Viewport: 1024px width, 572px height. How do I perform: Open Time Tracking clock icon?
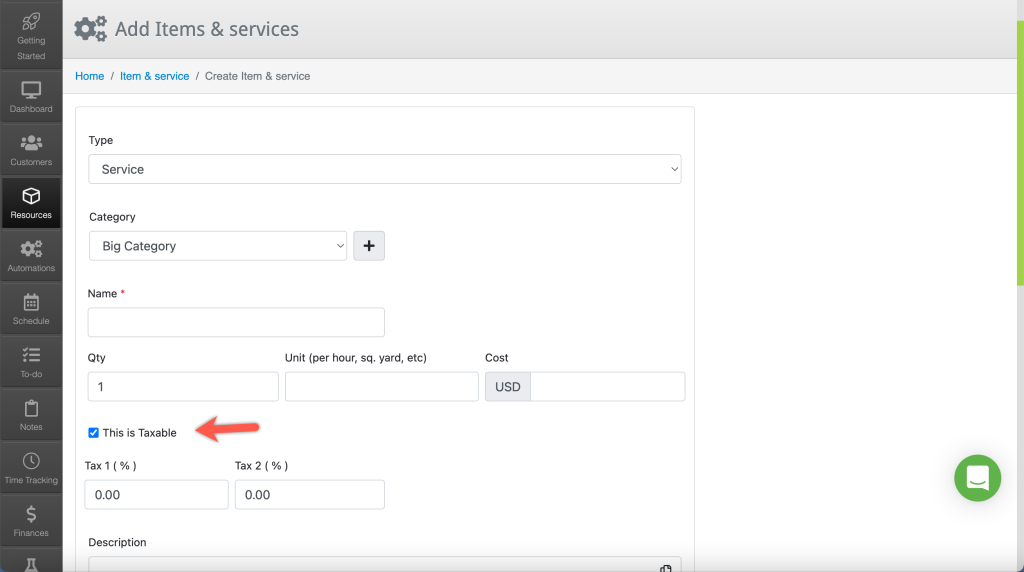pos(31,461)
